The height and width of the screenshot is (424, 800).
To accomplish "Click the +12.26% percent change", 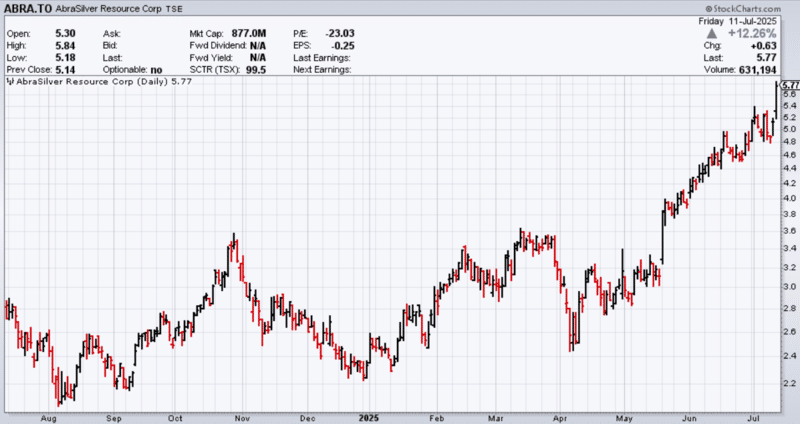I will (x=752, y=34).
